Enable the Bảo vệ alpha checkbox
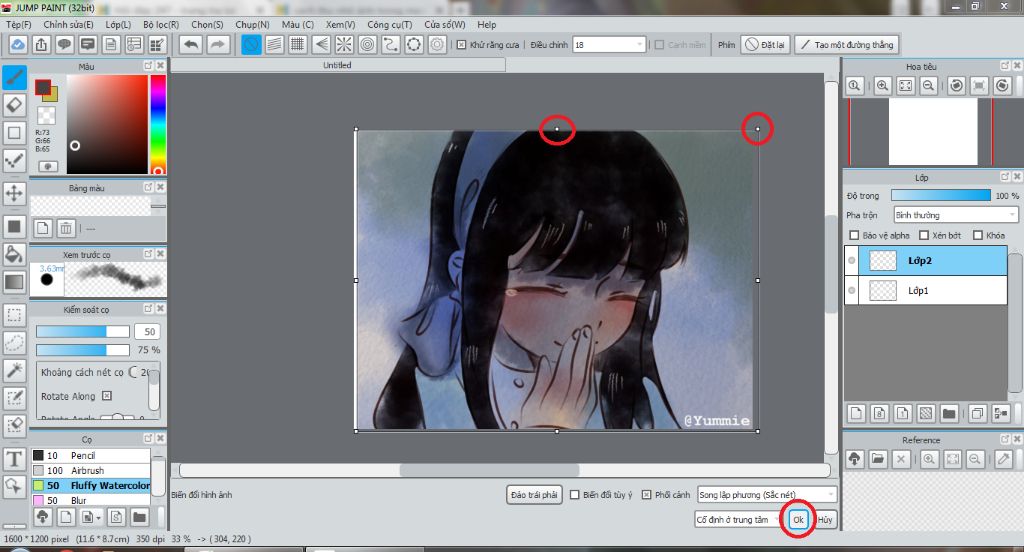Screen dimensions: 1024x552 point(854,235)
